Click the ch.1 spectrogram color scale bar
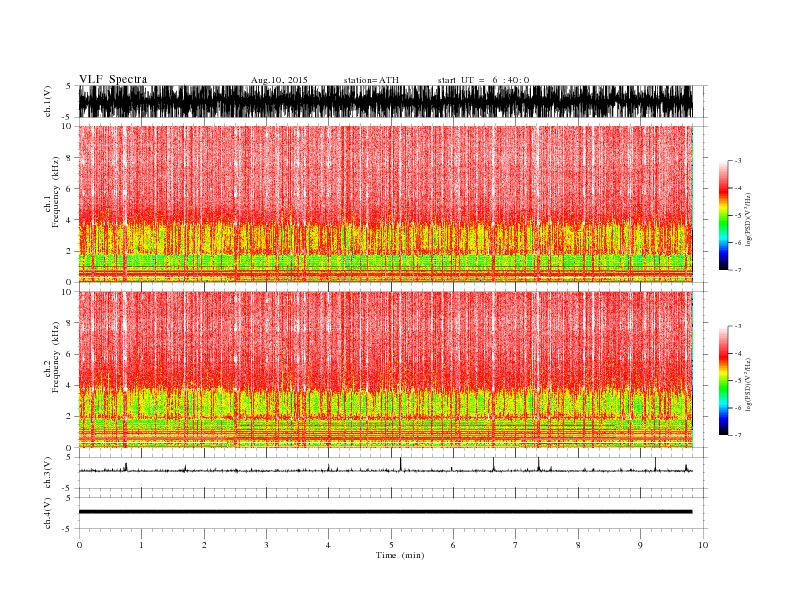792x612 pixels. click(724, 216)
